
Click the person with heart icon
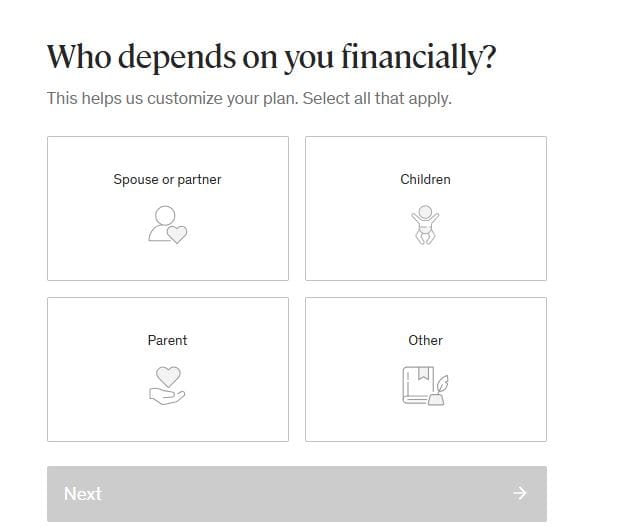click(166, 225)
